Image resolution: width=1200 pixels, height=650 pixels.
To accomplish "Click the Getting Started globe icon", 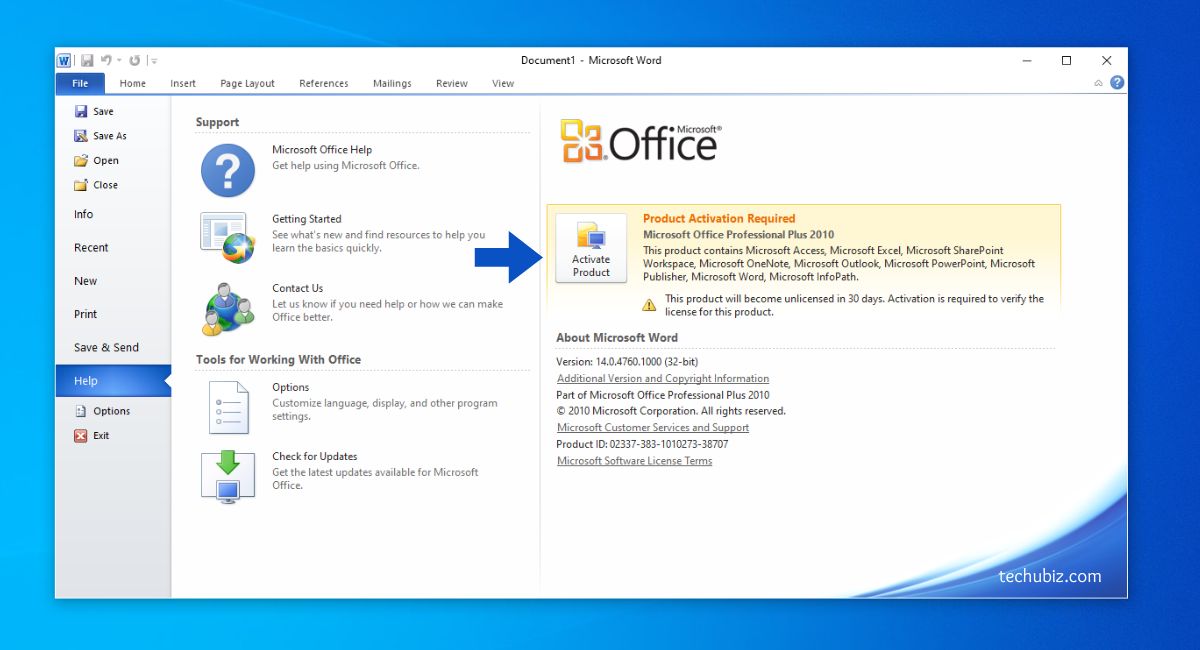I will coord(228,237).
